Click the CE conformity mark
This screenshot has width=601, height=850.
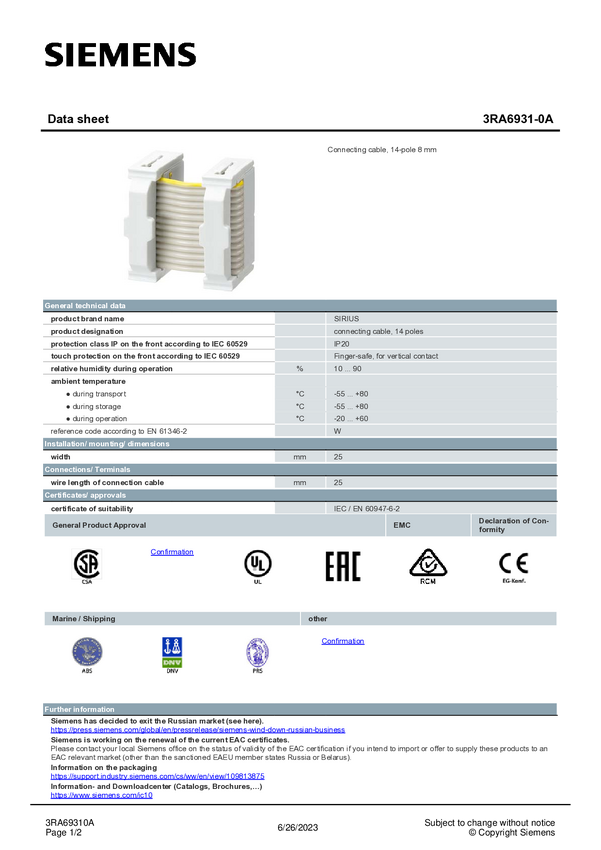pos(513,566)
